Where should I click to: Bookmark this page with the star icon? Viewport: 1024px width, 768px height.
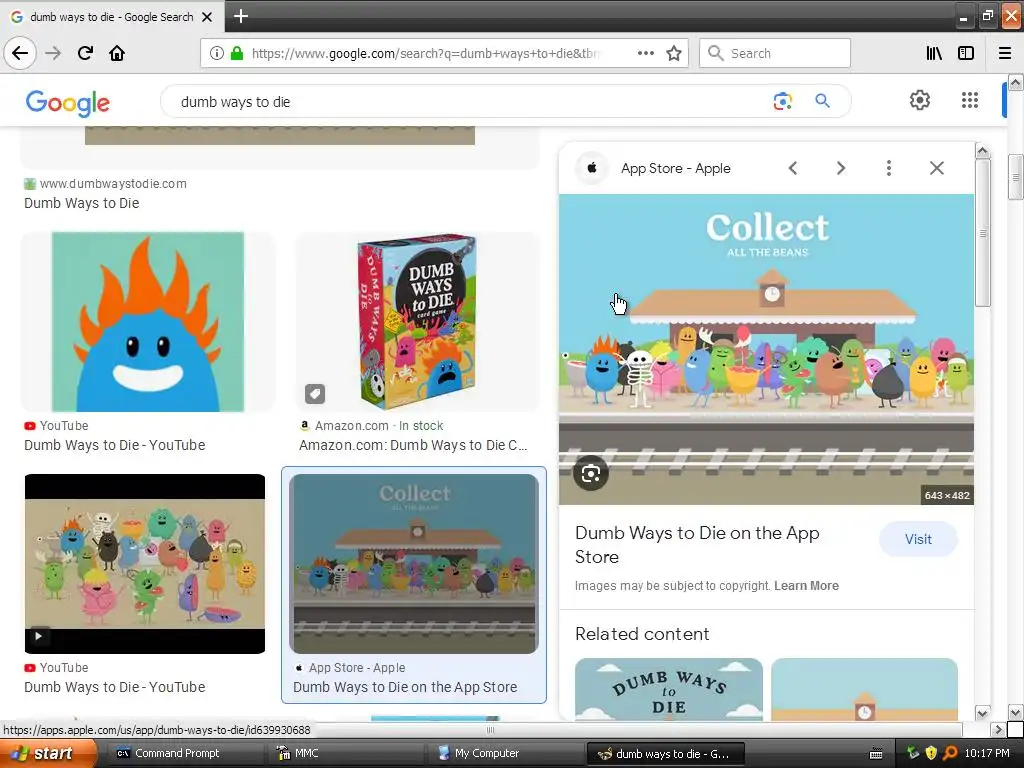coord(674,53)
